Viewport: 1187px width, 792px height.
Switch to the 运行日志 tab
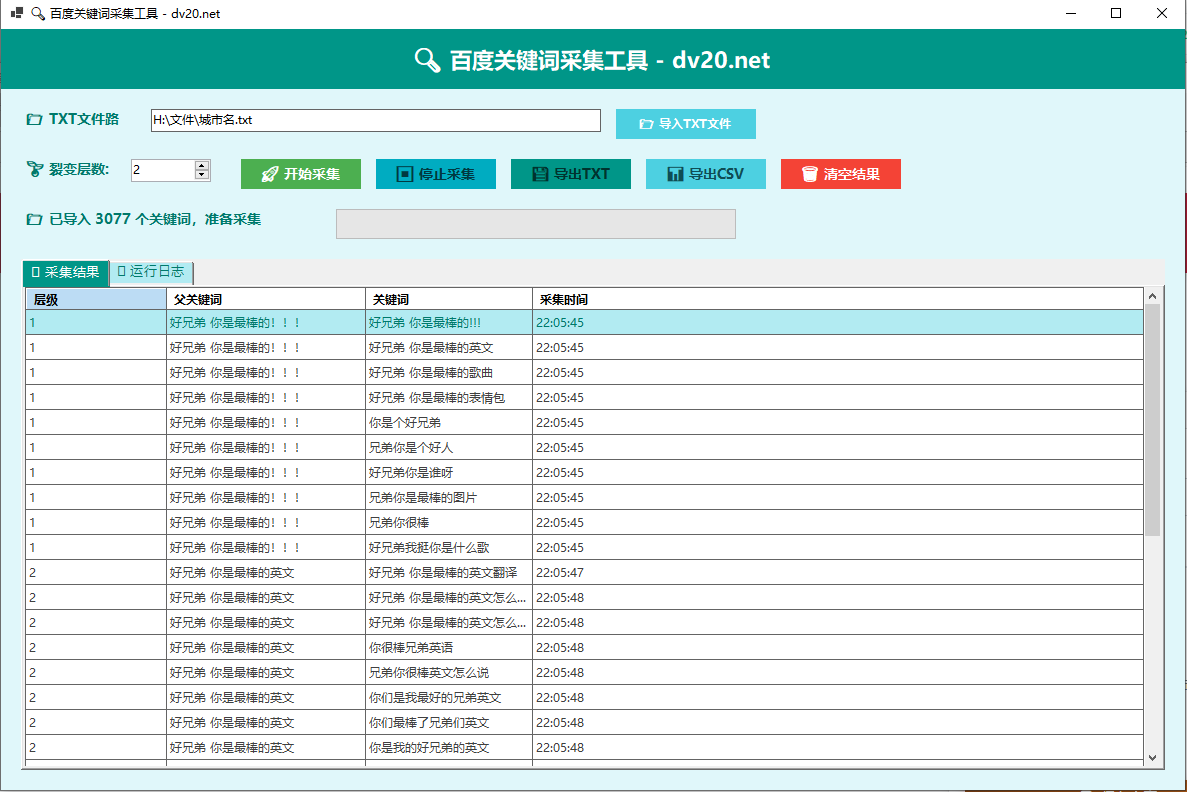pos(150,272)
